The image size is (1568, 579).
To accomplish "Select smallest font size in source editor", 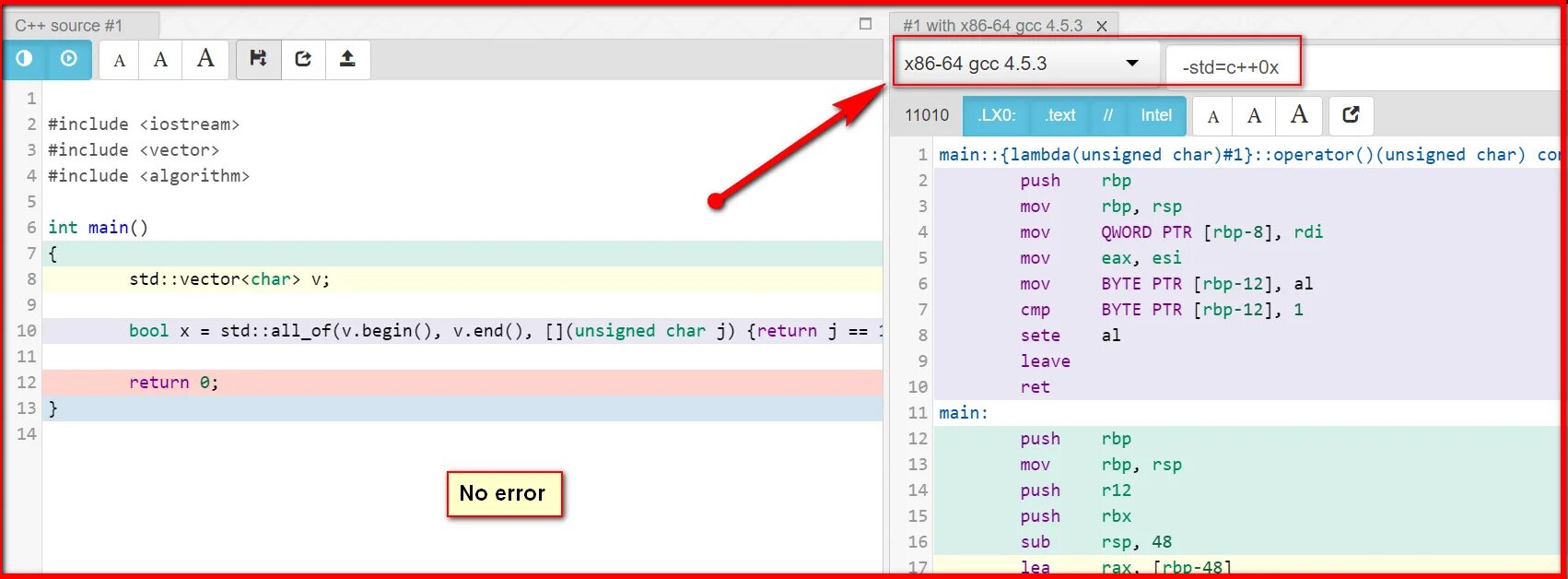I will [x=119, y=60].
